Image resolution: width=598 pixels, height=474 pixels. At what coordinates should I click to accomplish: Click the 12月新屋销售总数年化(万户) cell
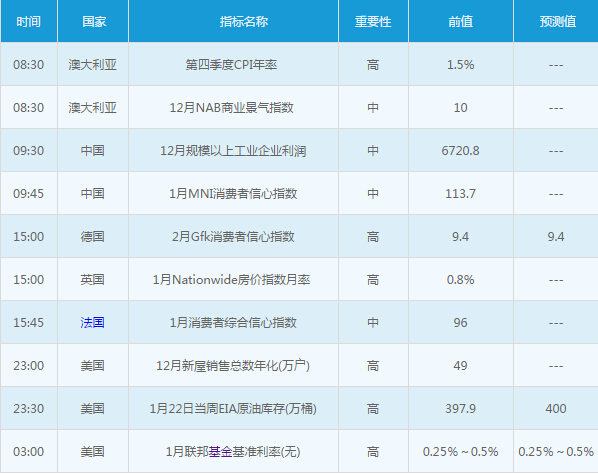(x=233, y=366)
